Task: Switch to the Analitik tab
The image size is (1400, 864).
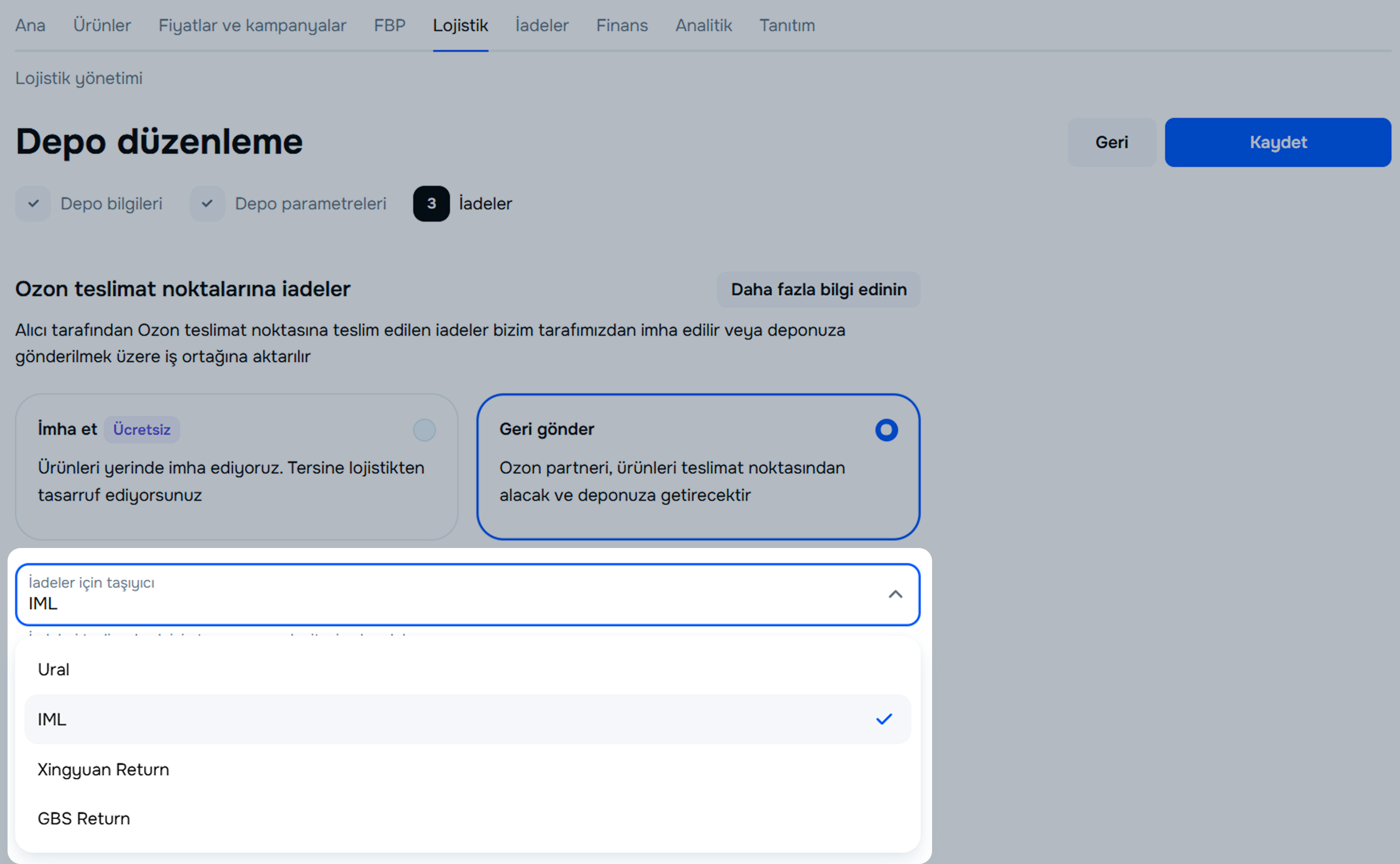Action: click(x=703, y=25)
